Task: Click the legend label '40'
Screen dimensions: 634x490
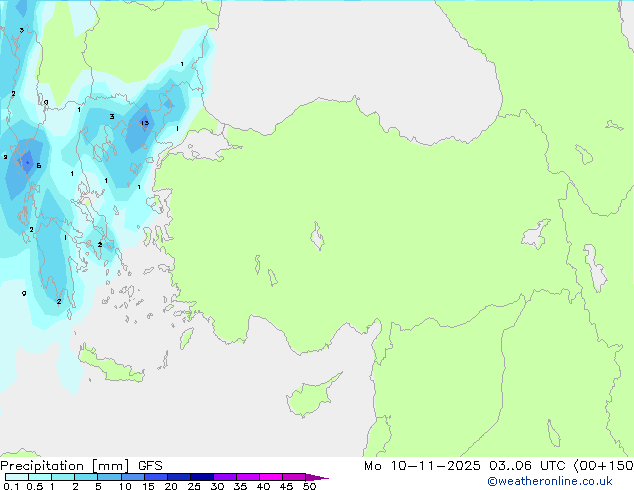Action: 263,486
